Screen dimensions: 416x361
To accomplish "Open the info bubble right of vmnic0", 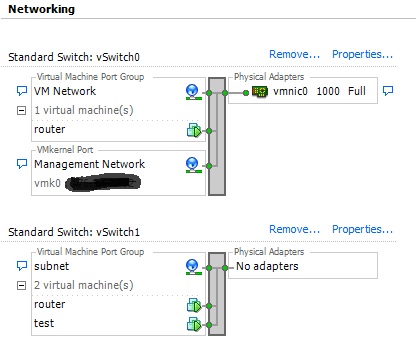I will pos(388,90).
